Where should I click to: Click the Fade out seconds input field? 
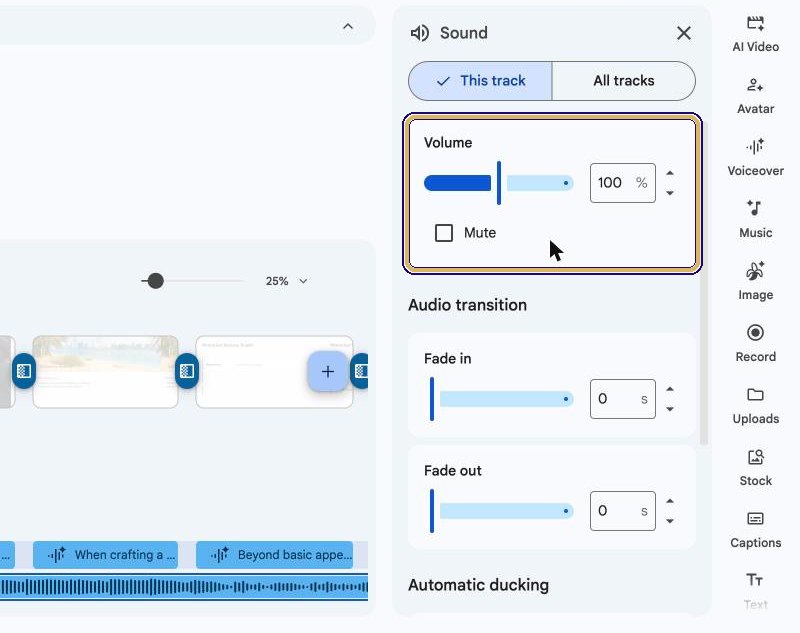[x=622, y=511]
